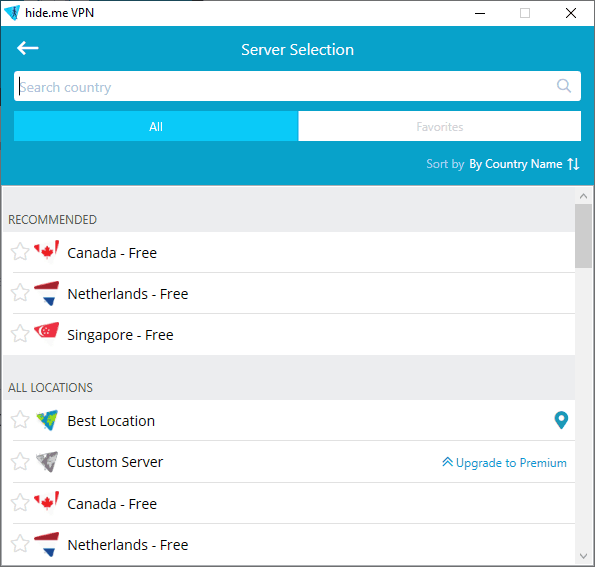Click the Best Location world map icon
Screen dimensions: 595x567
47,420
